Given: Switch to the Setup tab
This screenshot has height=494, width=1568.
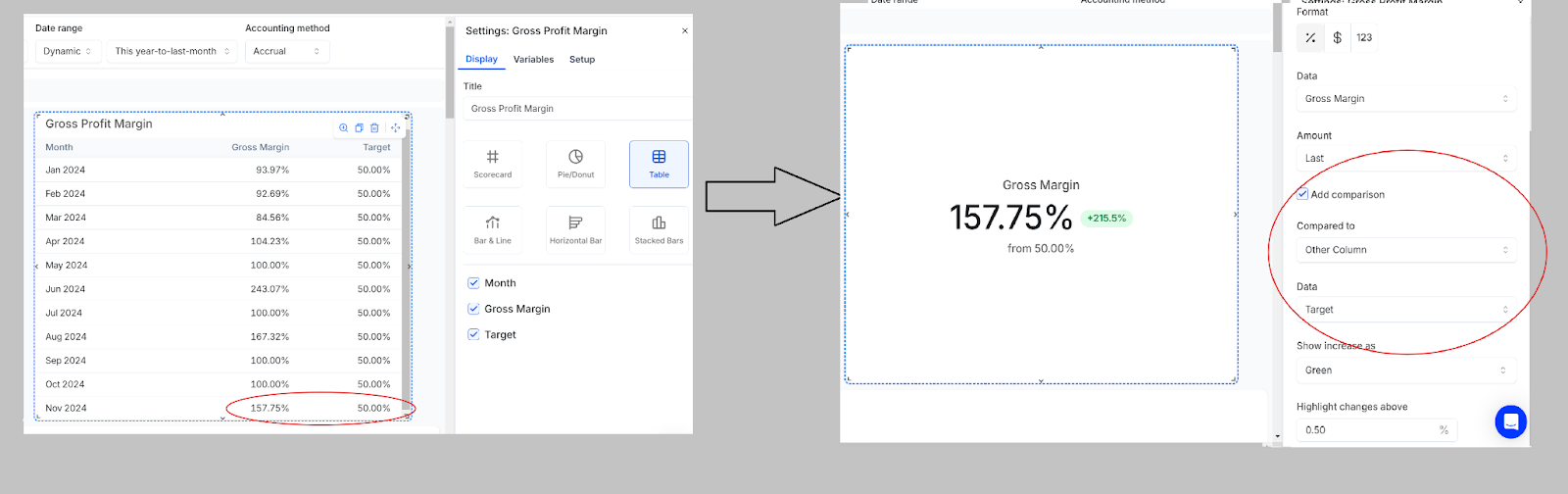Looking at the screenshot, I should (x=582, y=59).
